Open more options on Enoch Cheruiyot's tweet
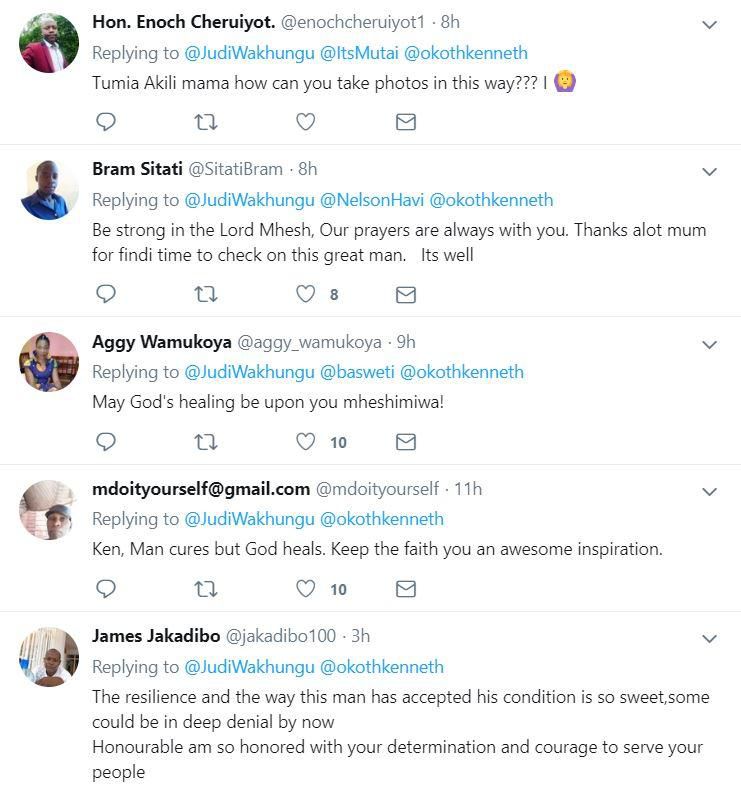 [x=709, y=24]
